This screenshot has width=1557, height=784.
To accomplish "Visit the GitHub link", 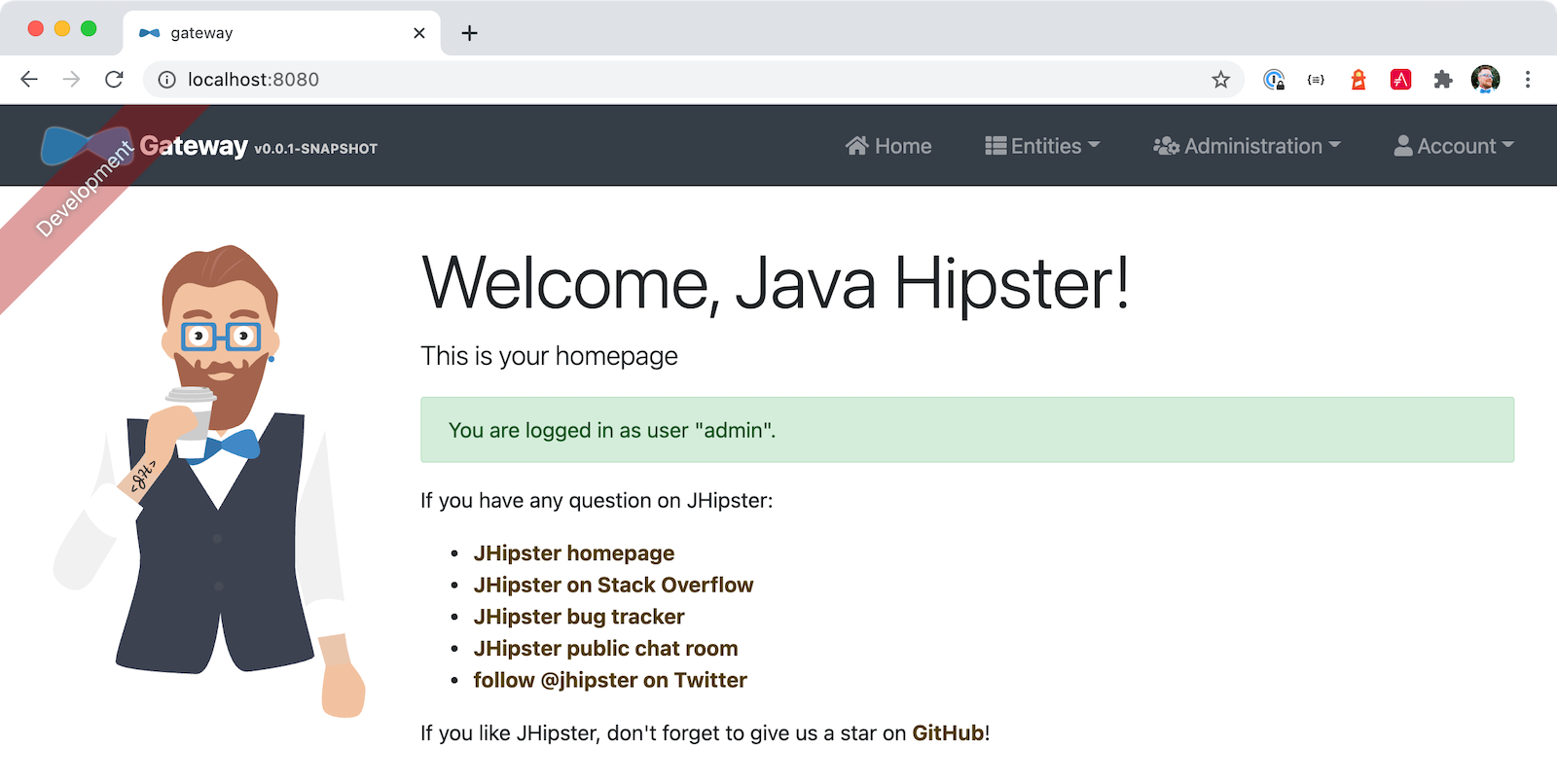I will tap(948, 733).
